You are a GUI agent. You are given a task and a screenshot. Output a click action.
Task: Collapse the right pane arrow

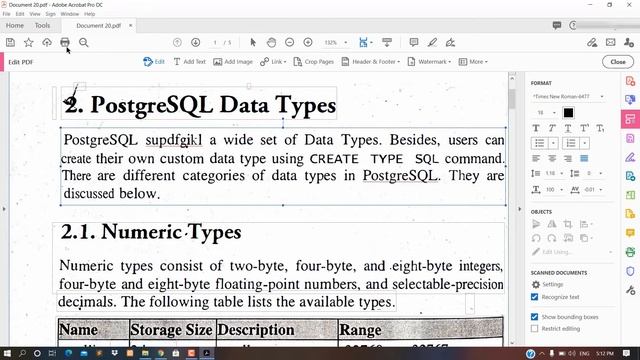tap(520, 209)
